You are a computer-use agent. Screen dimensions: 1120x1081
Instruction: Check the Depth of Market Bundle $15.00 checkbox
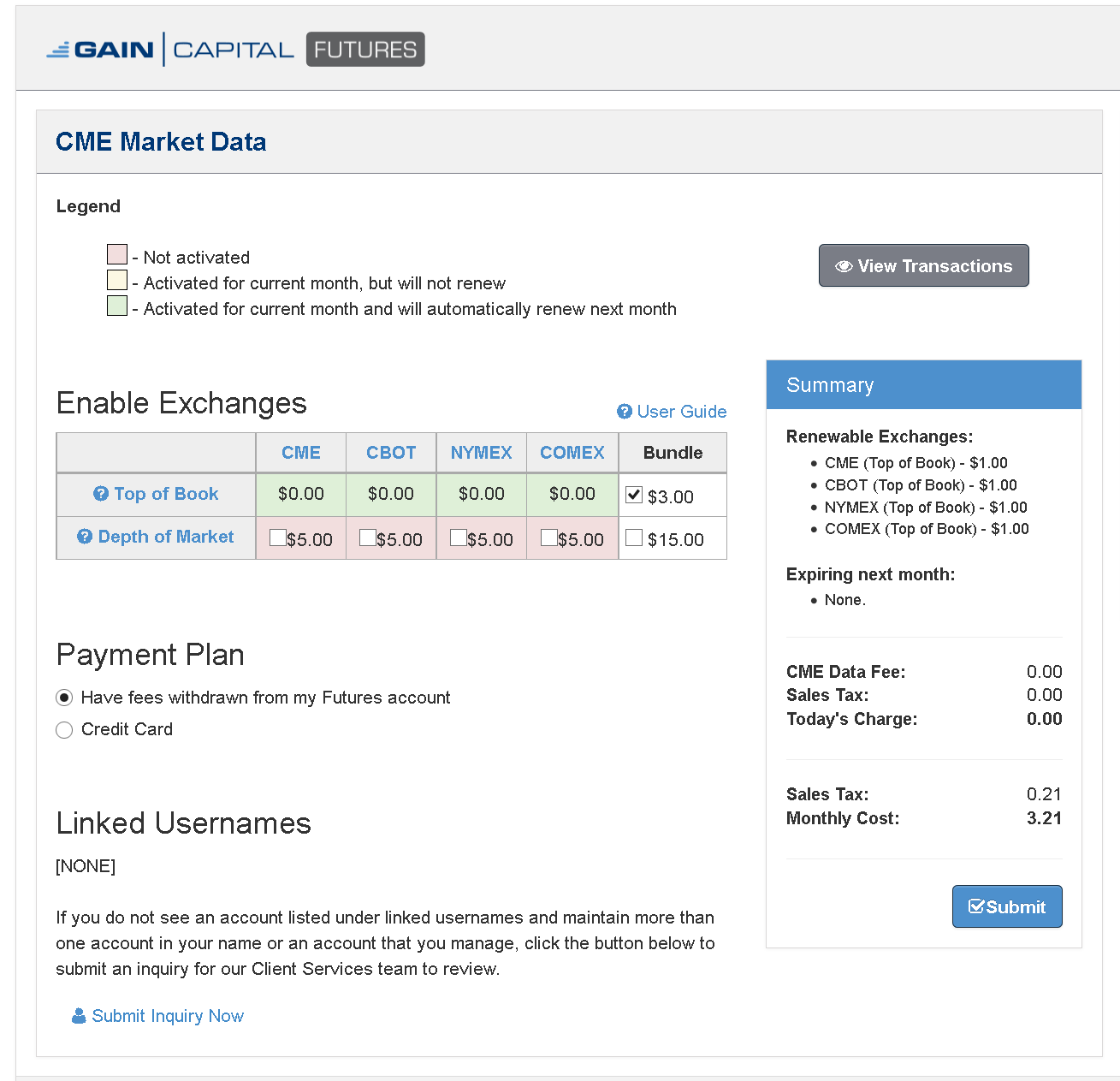(634, 538)
